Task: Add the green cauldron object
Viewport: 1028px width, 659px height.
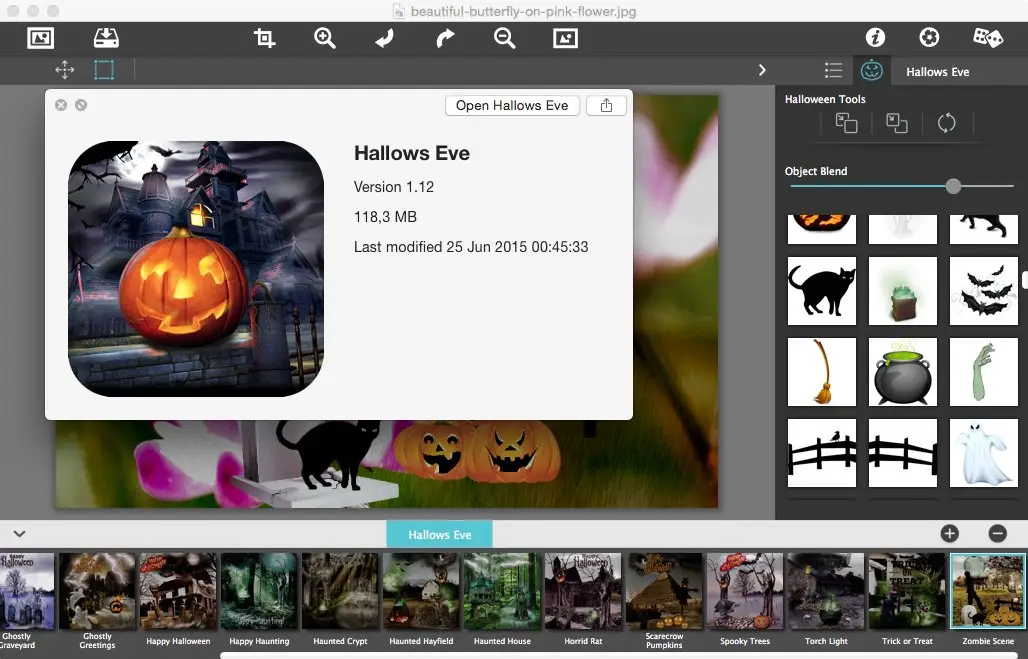Action: (x=903, y=372)
